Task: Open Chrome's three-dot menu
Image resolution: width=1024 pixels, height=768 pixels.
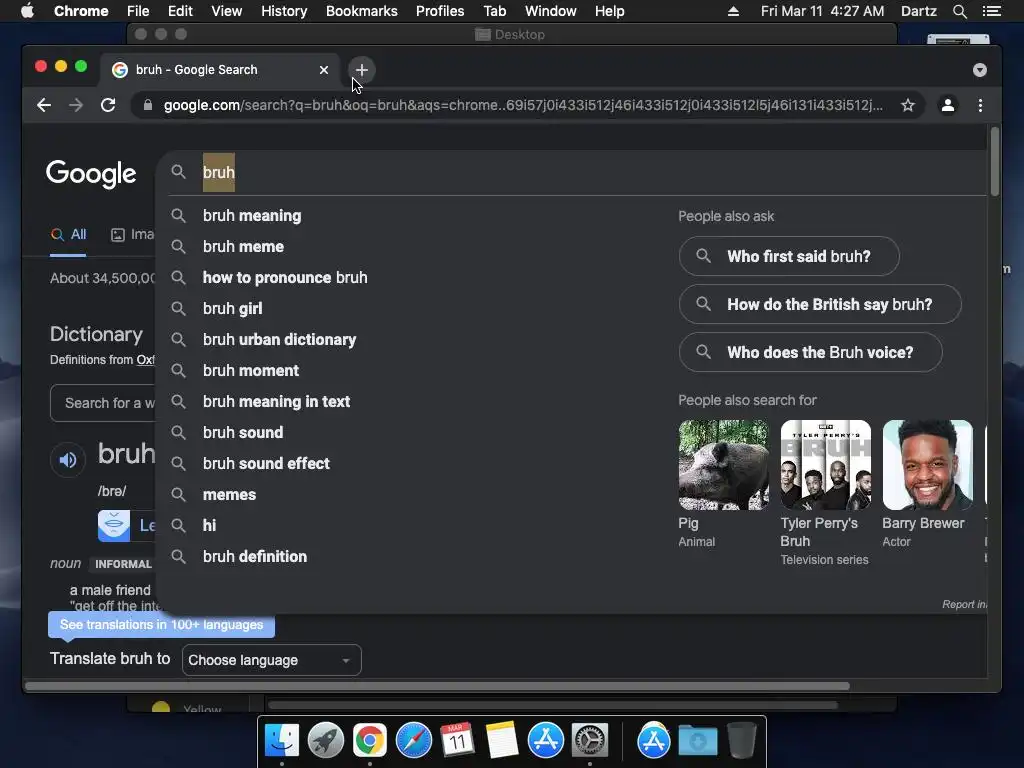Action: (980, 105)
